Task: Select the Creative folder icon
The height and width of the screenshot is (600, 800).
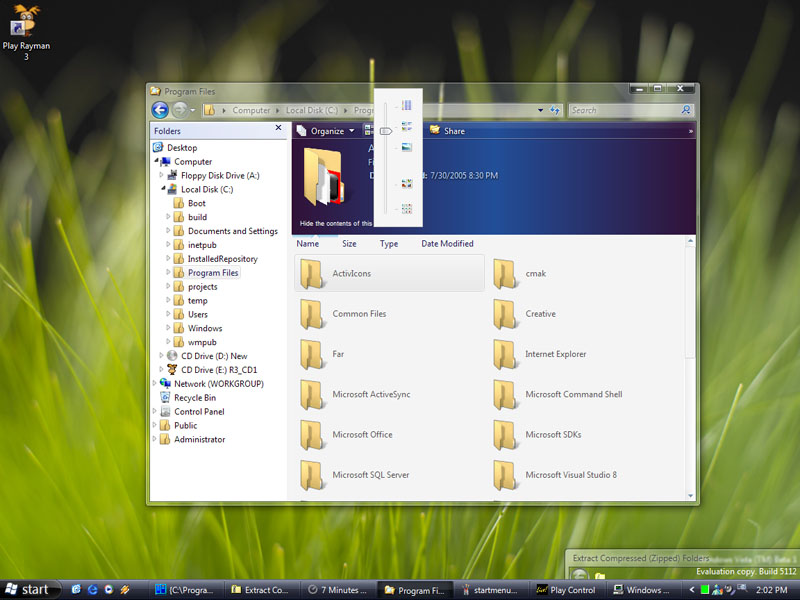Action: click(505, 314)
